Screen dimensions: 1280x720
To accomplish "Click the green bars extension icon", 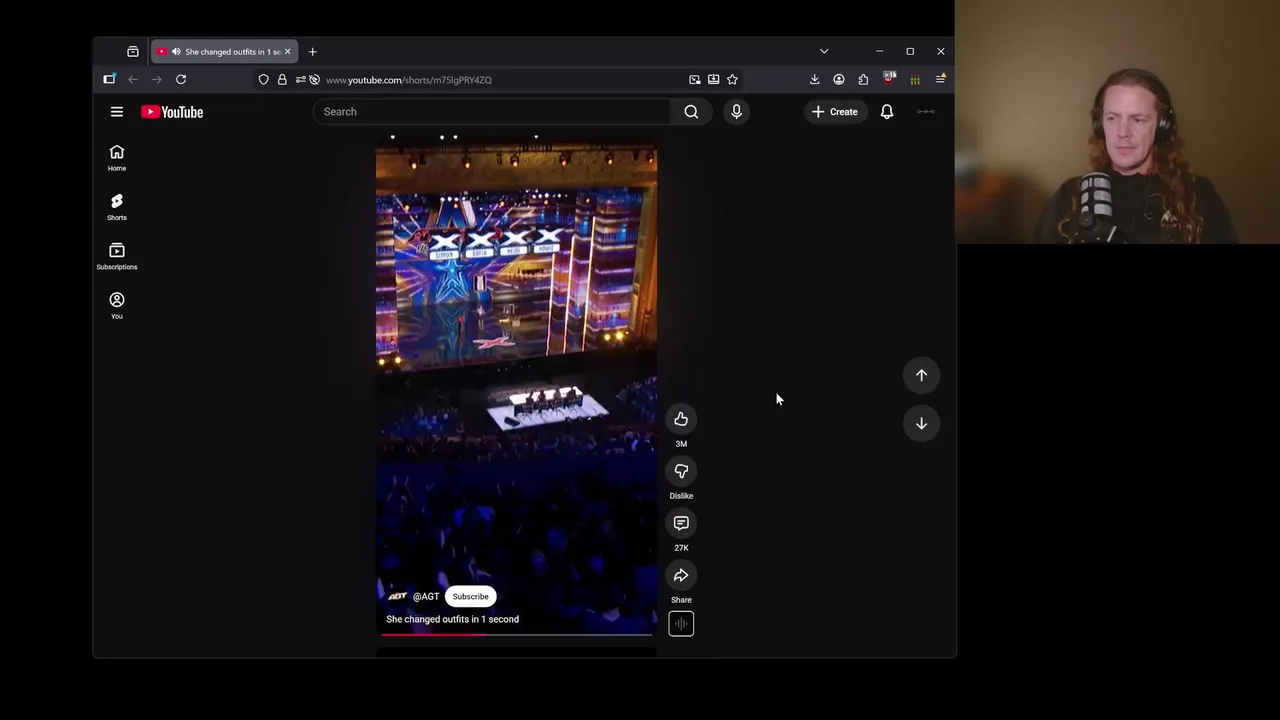I will click(x=914, y=79).
